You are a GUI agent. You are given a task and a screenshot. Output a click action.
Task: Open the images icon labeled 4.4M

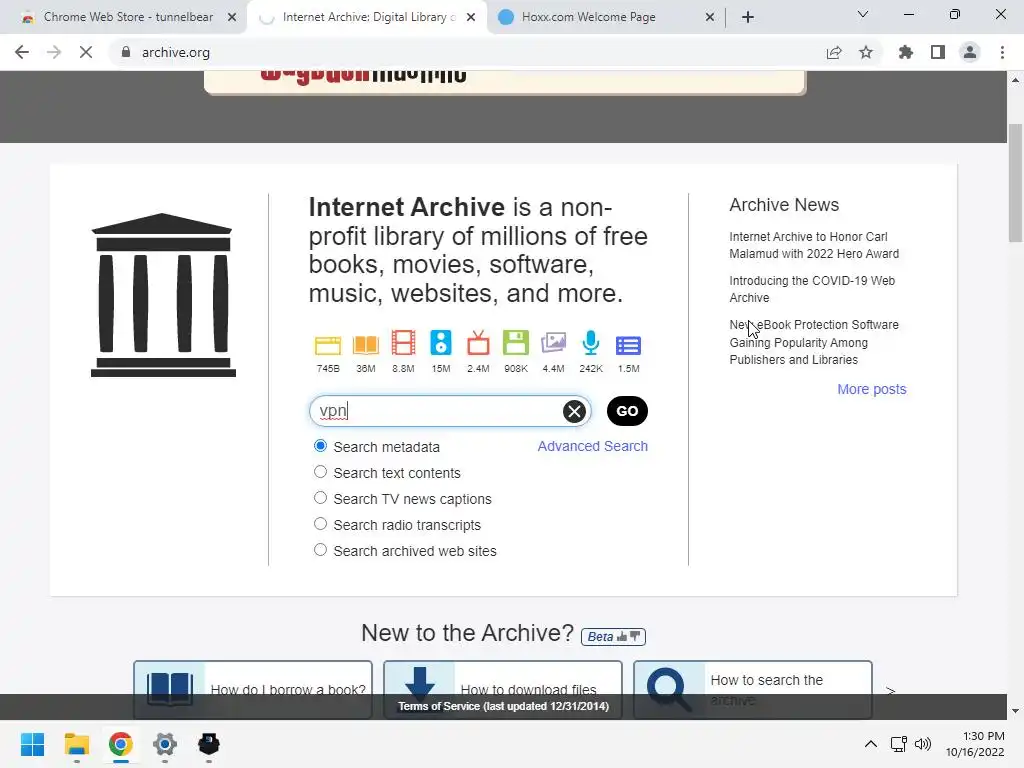[x=553, y=343]
